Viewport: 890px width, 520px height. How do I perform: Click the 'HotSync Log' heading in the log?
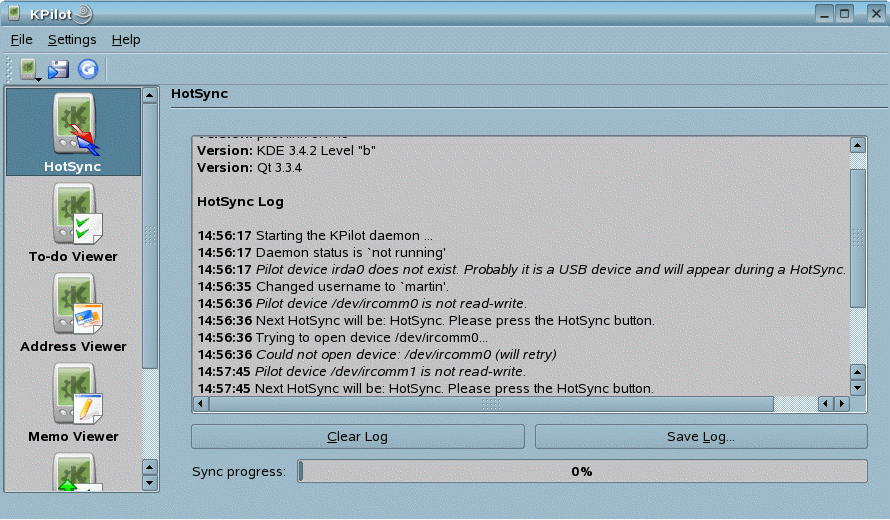click(x=240, y=202)
